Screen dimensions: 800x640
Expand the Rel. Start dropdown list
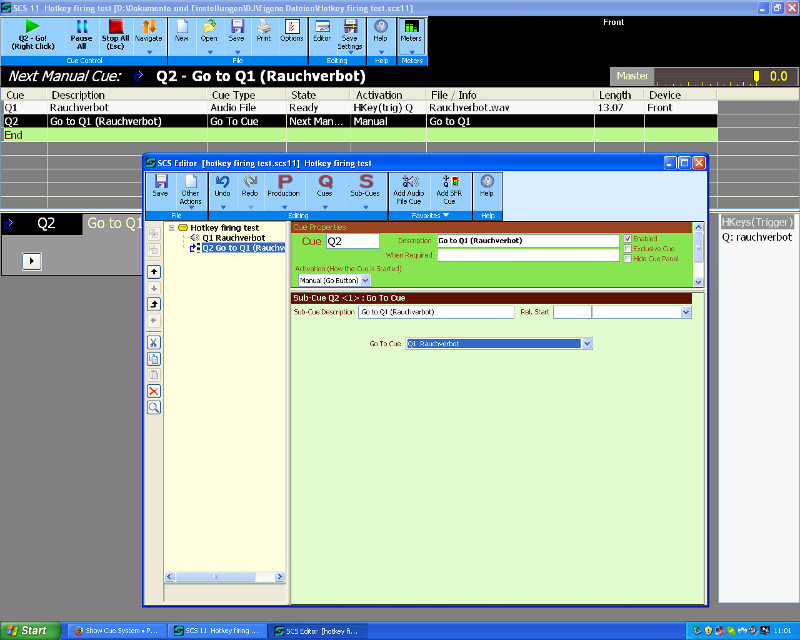click(685, 312)
